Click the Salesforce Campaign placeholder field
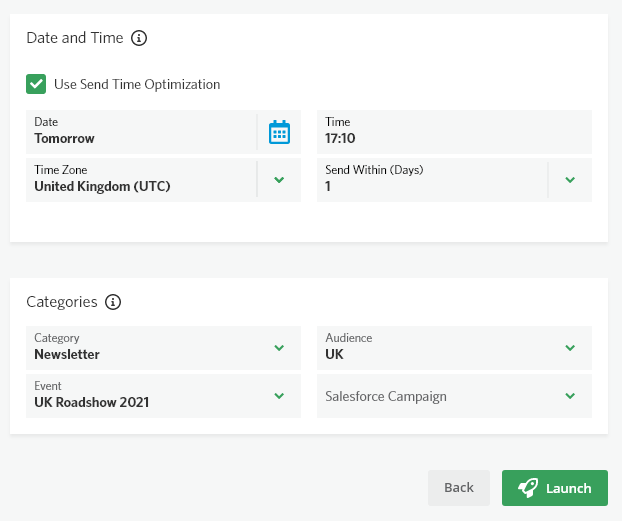 click(x=454, y=396)
